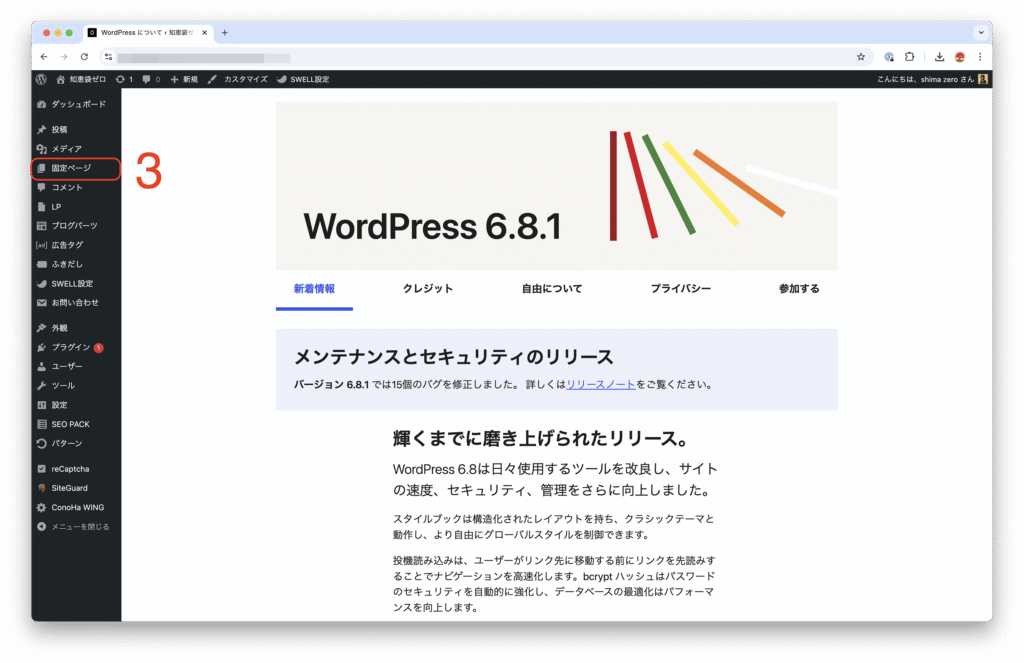Close the WordPress について tab

point(204,33)
